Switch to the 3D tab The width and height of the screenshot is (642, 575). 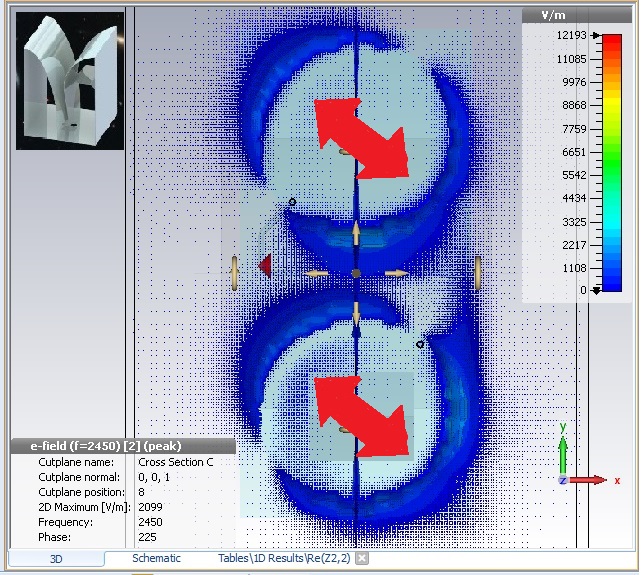56,559
